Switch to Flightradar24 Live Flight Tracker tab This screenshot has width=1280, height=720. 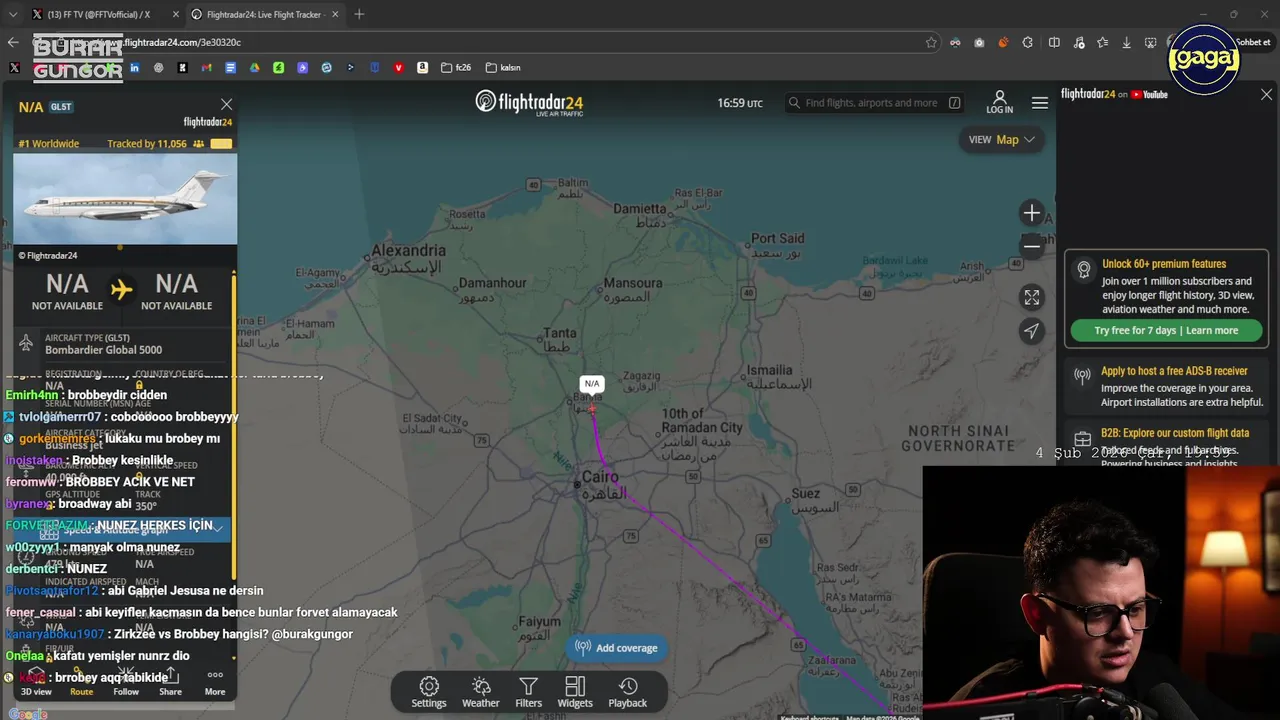point(265,14)
